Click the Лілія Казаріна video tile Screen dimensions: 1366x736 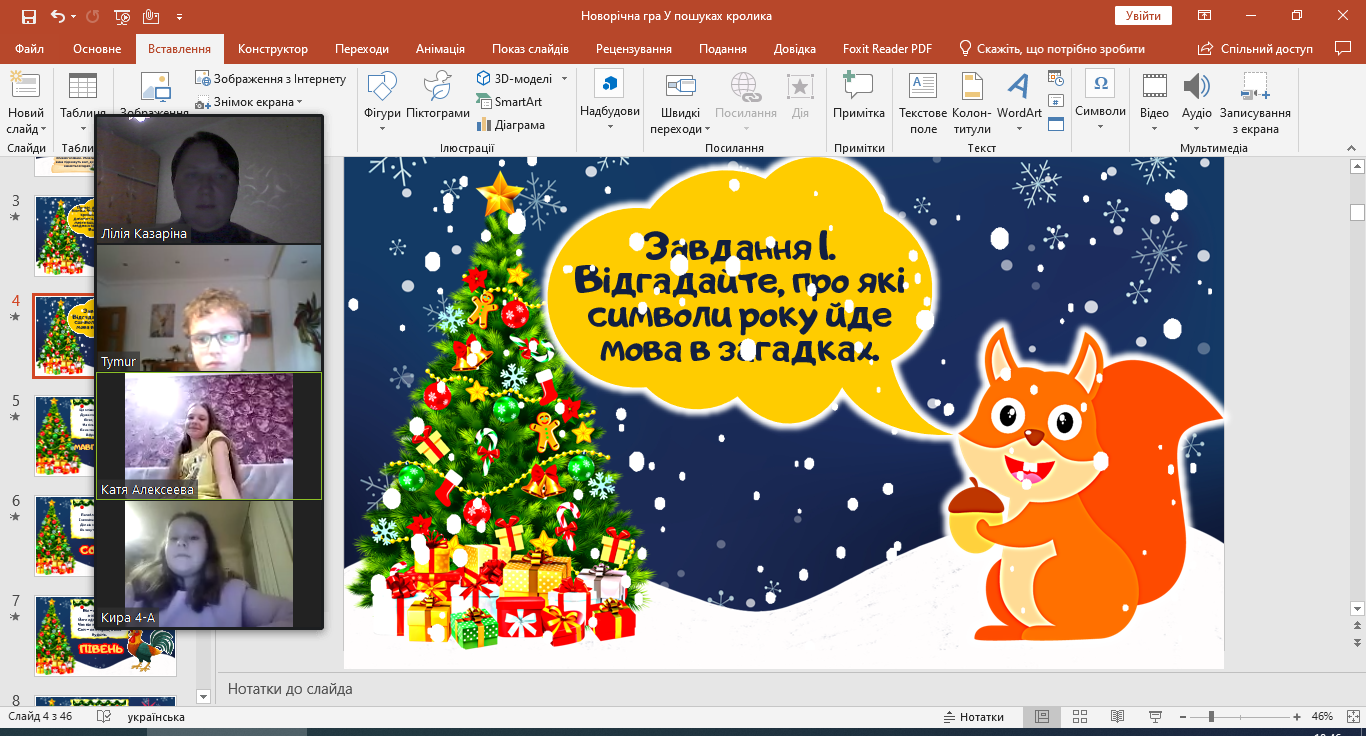click(x=209, y=180)
